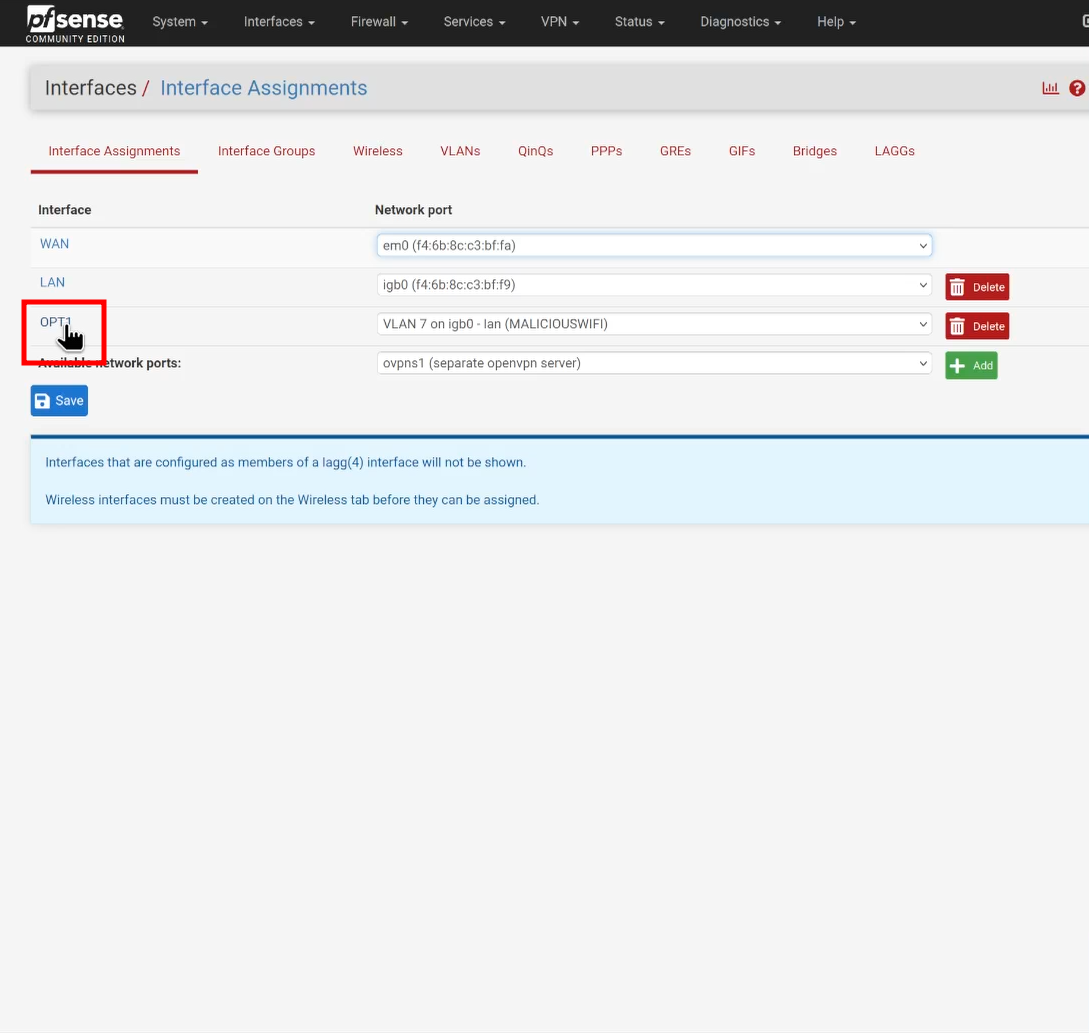Switch to the VLANs tab
The height and width of the screenshot is (1033, 1089).
tap(460, 151)
